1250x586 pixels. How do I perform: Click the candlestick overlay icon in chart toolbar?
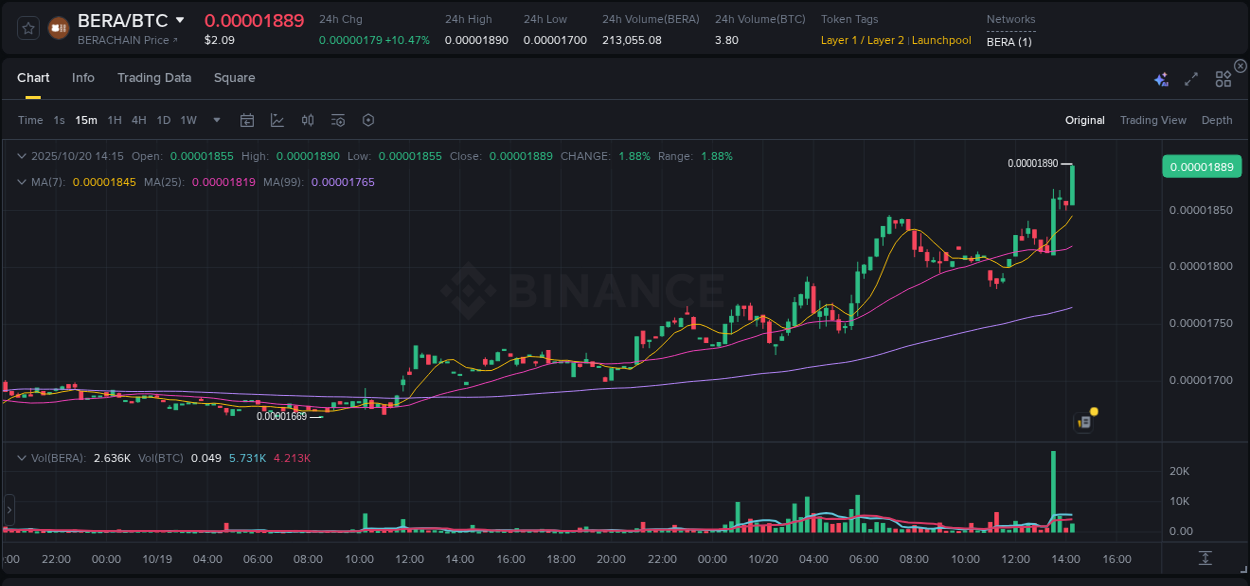307,120
